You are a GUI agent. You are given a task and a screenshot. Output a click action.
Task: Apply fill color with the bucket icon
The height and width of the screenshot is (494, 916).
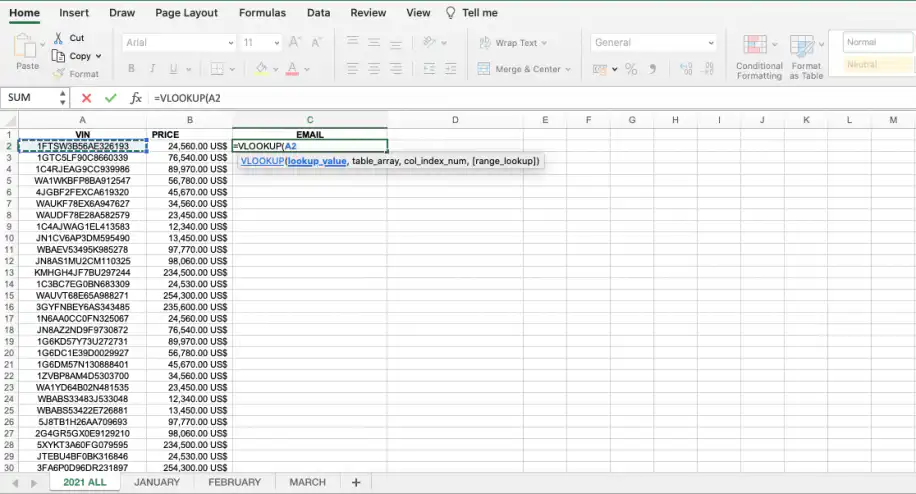262,69
